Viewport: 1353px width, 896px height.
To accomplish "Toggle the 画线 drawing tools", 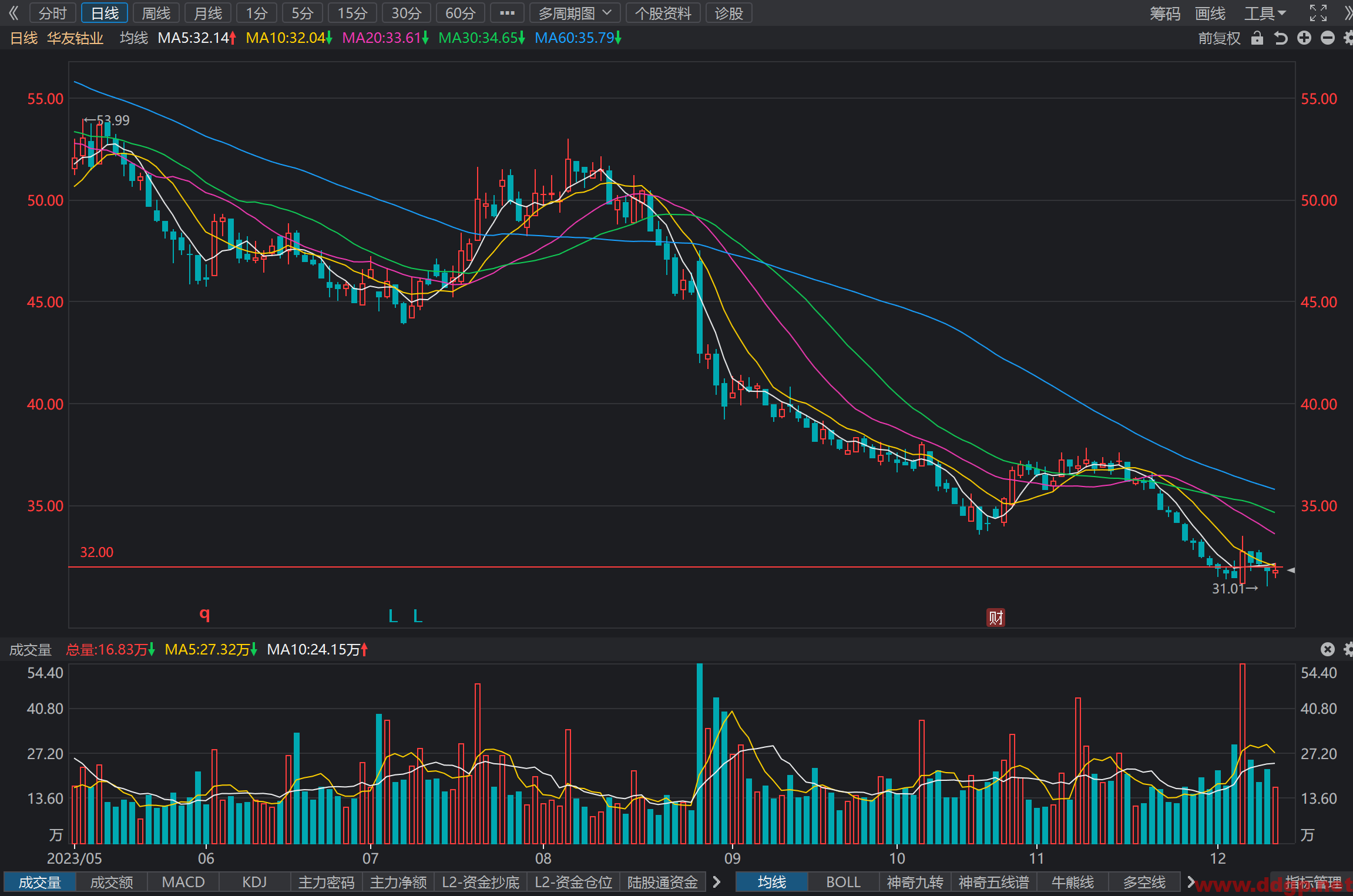I will click(x=1210, y=13).
